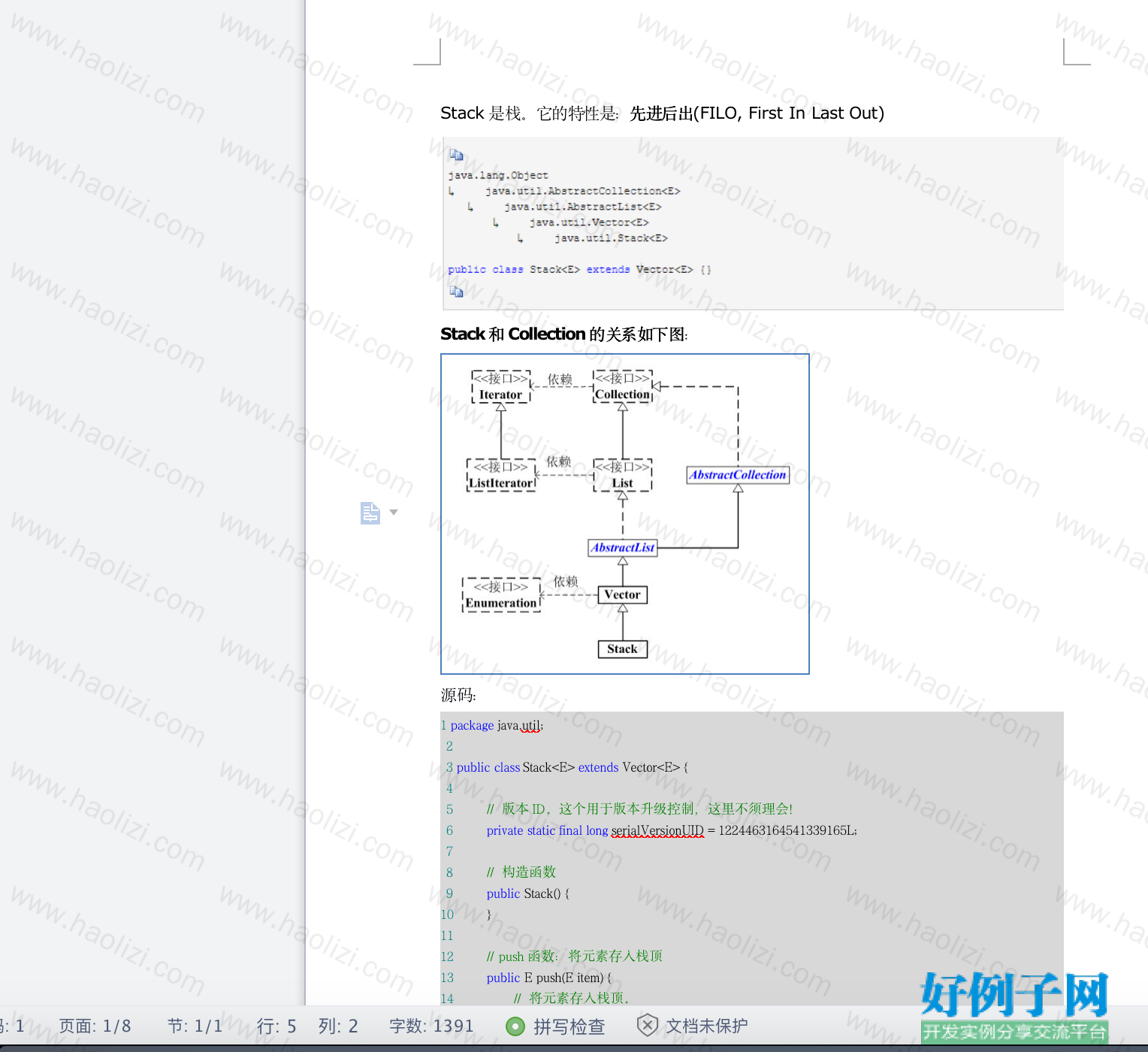1148x1052 pixels.
Task: Click the document protection shield icon
Action: tap(647, 1025)
